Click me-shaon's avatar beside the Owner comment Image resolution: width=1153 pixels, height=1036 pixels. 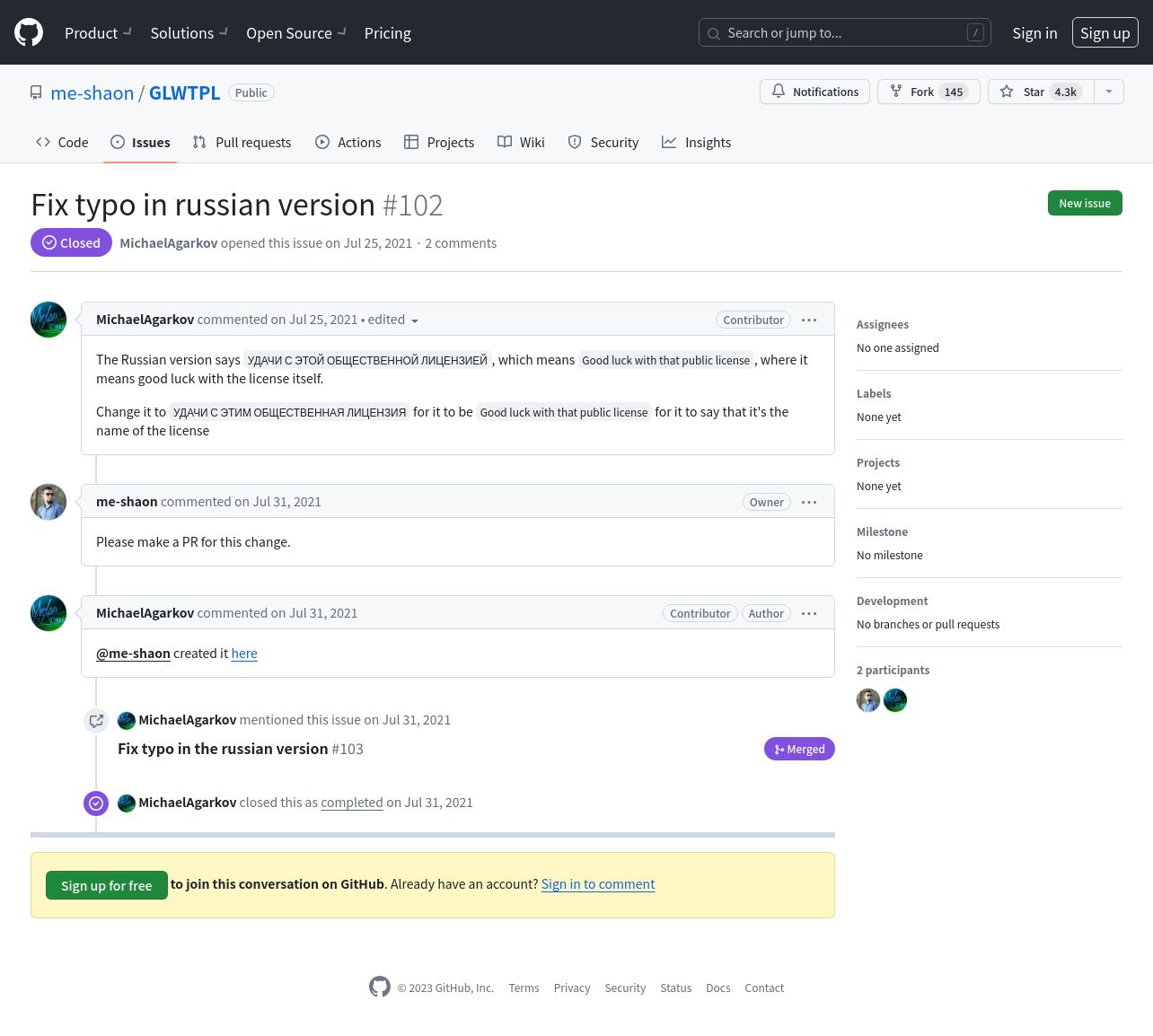[x=48, y=502]
